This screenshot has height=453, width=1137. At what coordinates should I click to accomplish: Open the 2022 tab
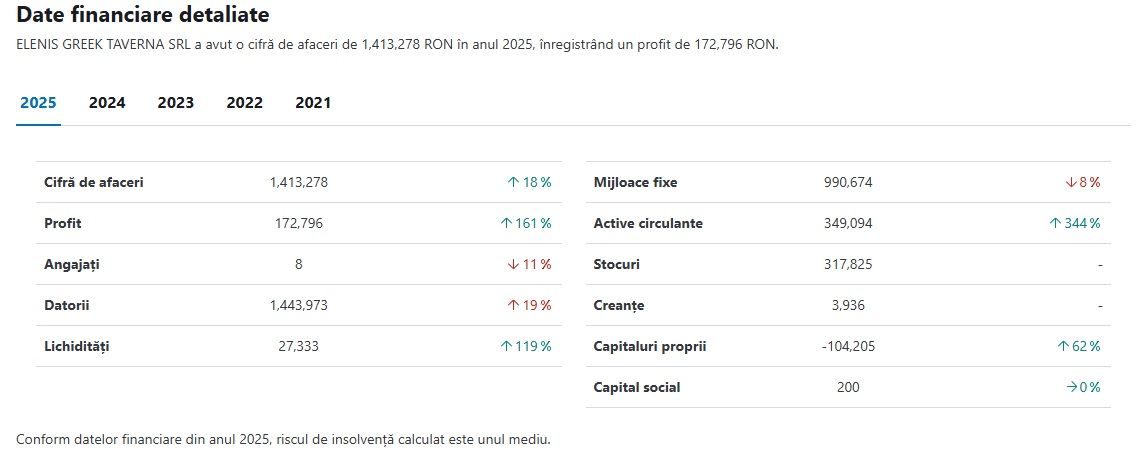coord(244,103)
